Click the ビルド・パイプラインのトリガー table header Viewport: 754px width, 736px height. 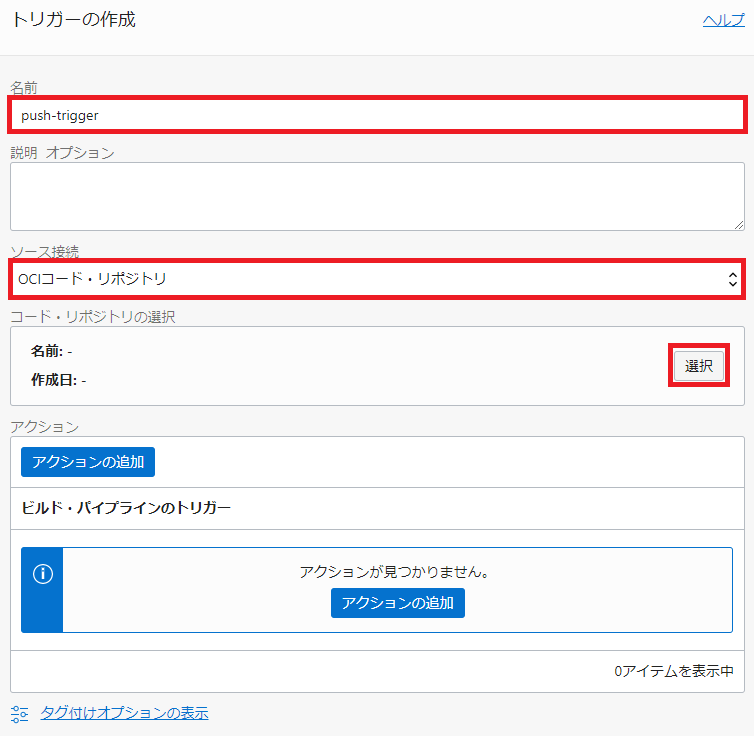point(126,508)
